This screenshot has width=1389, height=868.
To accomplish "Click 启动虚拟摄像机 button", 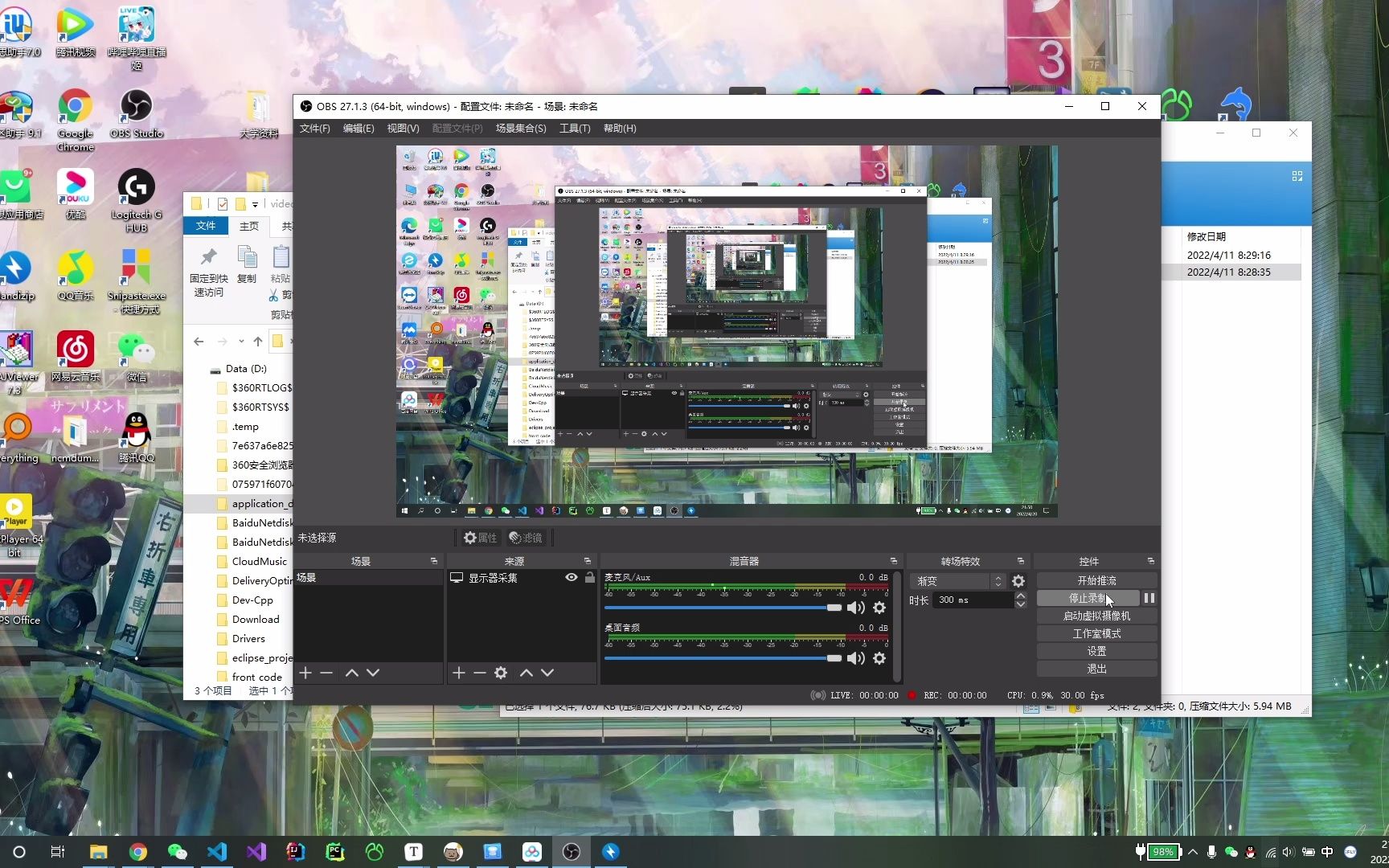I will point(1096,616).
